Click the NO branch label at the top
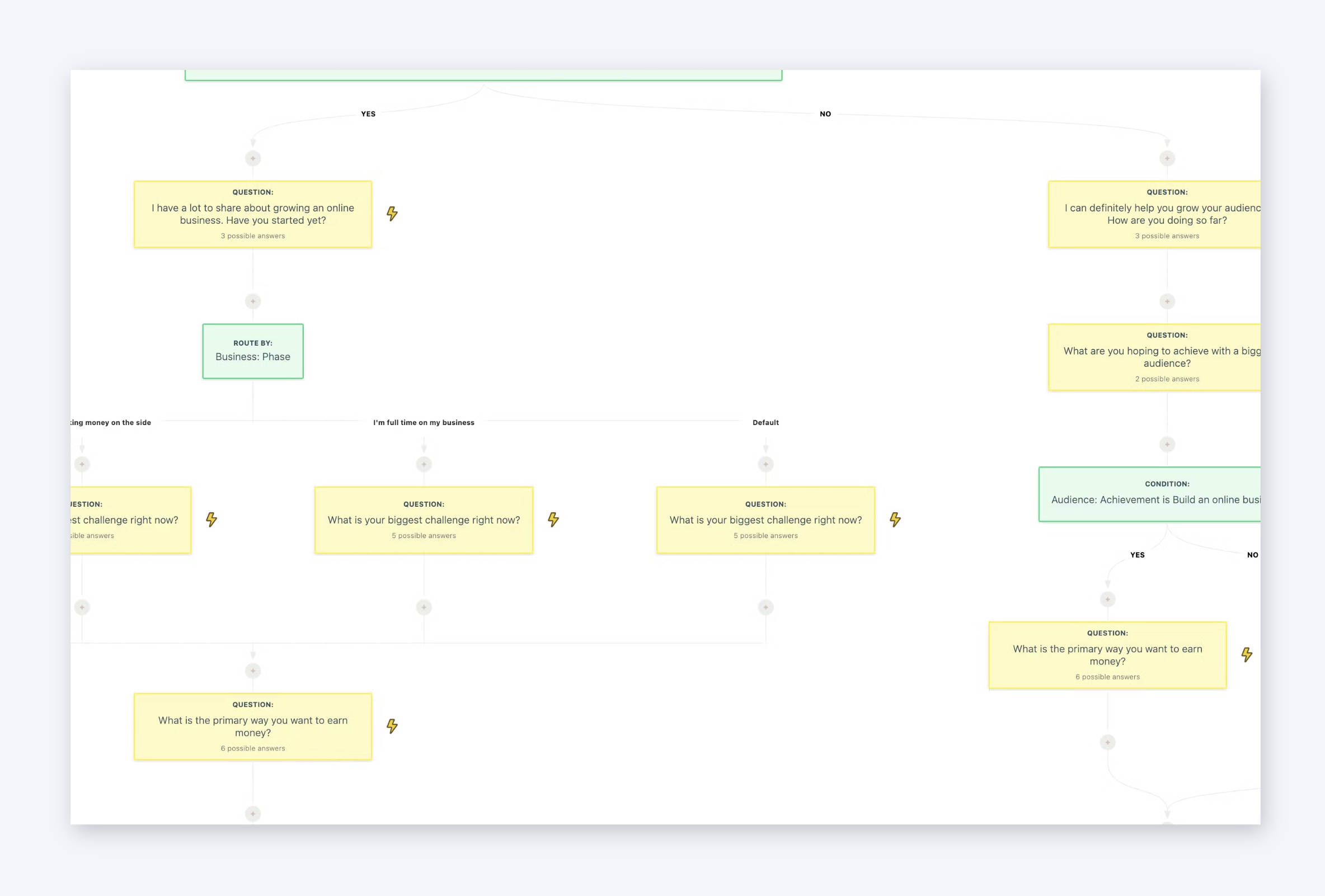The width and height of the screenshot is (1325, 896). pyautogui.click(x=825, y=114)
